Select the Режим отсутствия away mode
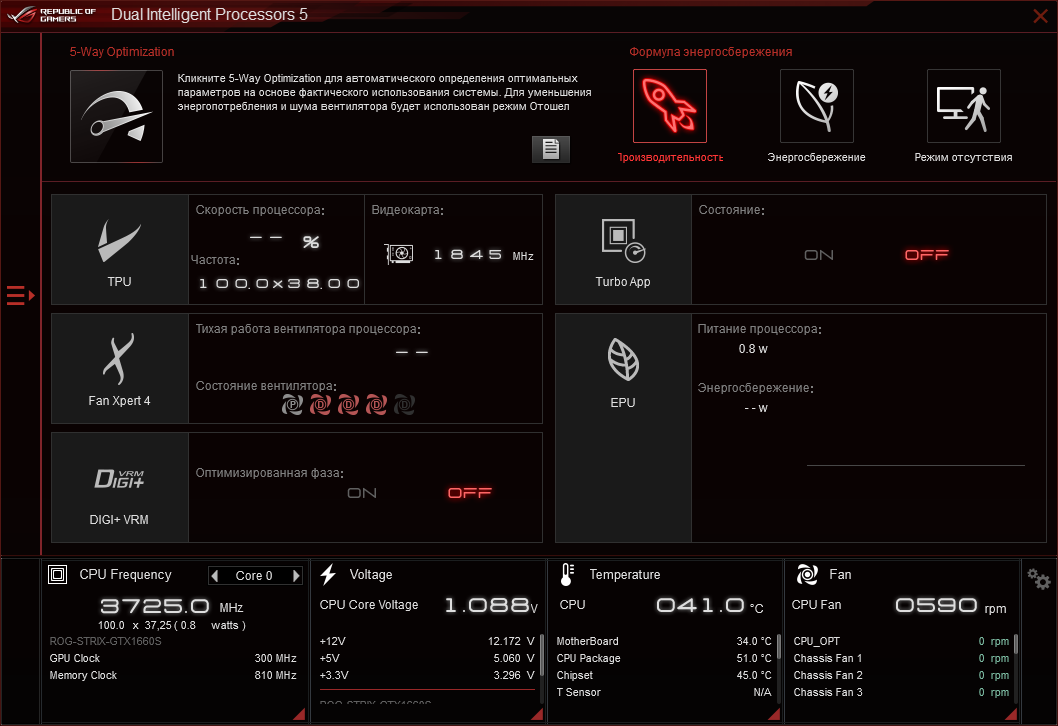The height and width of the screenshot is (726, 1058). (x=964, y=106)
